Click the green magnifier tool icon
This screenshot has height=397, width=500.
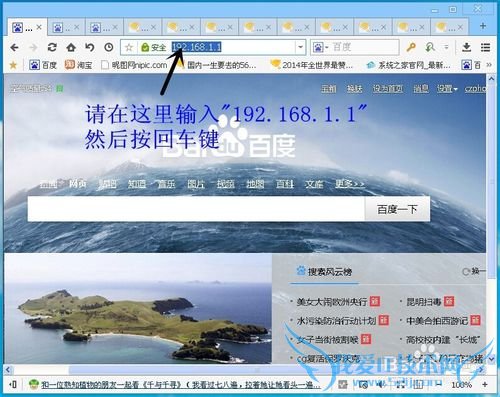430,47
